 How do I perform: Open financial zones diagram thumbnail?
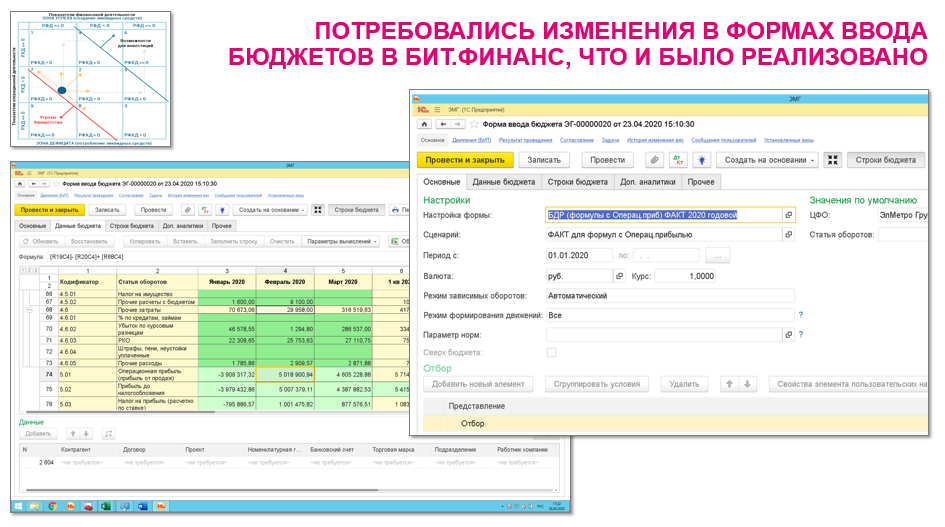[x=90, y=79]
